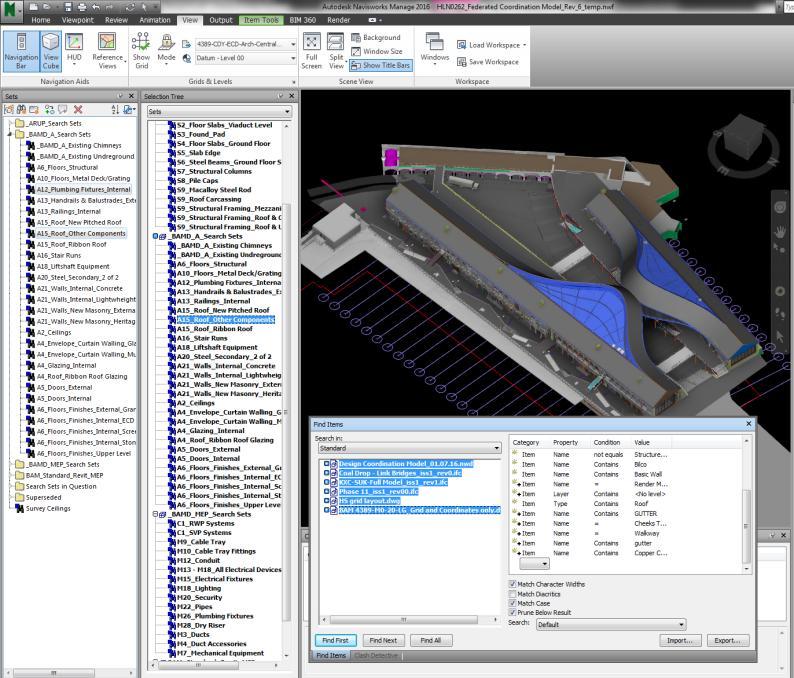Open the Navisworks application menu
Viewport: 794px width, 678px height.
click(11, 10)
